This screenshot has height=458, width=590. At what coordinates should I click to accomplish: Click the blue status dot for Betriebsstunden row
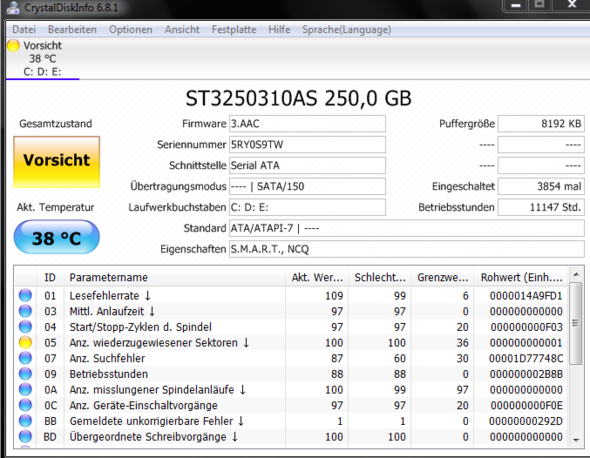[x=25, y=374]
